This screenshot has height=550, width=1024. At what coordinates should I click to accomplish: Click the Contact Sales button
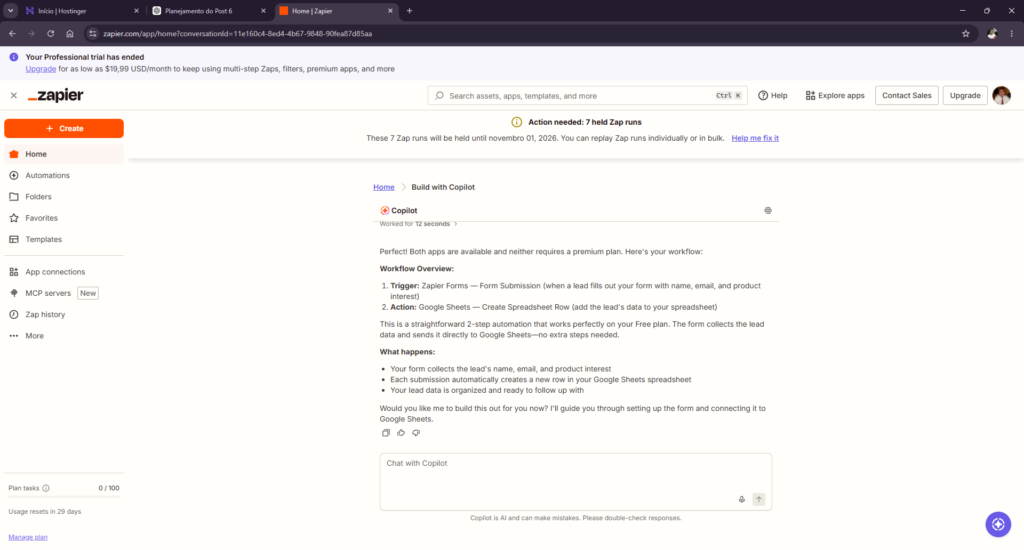tap(906, 95)
